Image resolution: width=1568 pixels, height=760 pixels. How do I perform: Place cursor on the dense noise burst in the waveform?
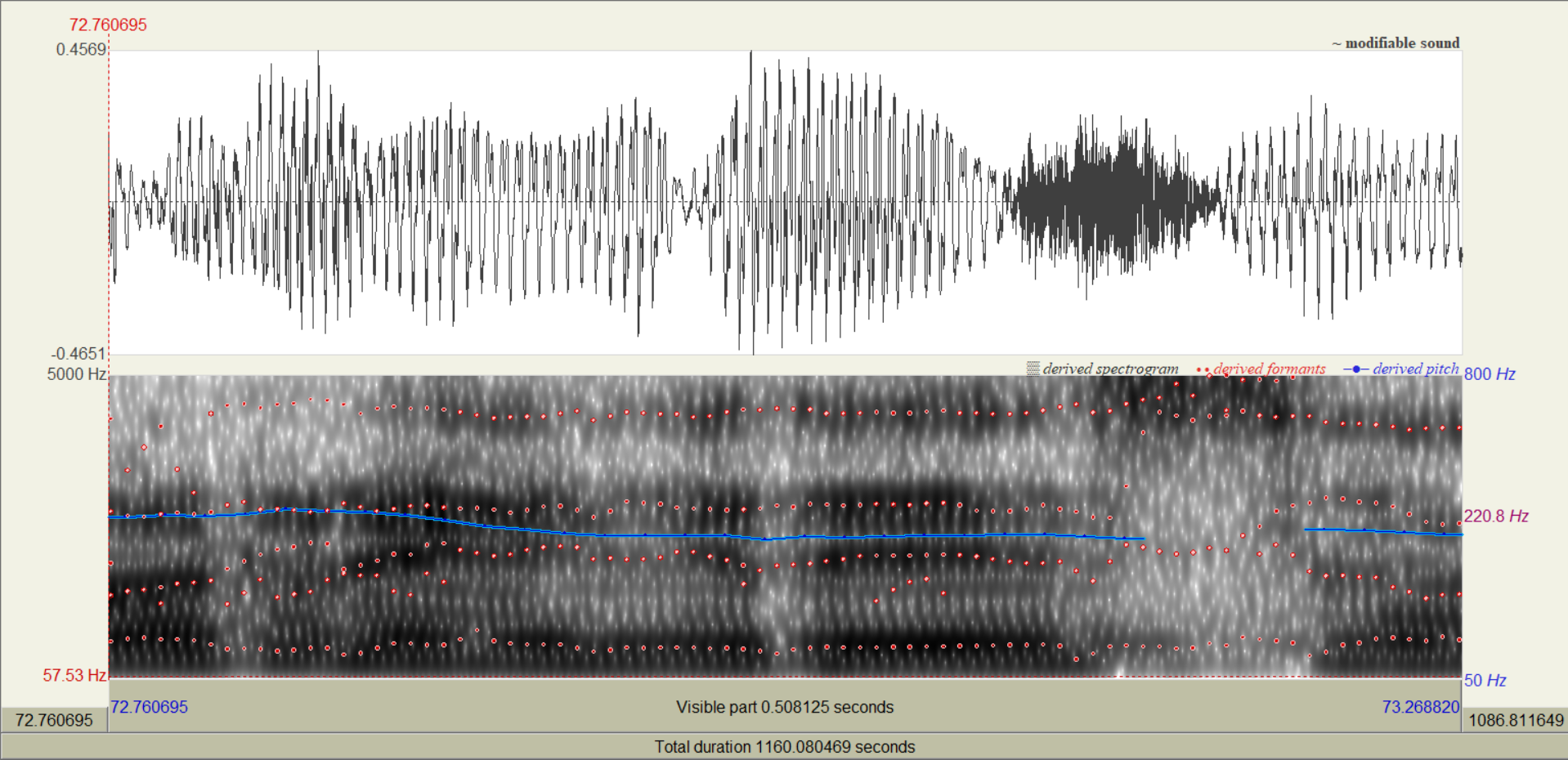(1112, 200)
